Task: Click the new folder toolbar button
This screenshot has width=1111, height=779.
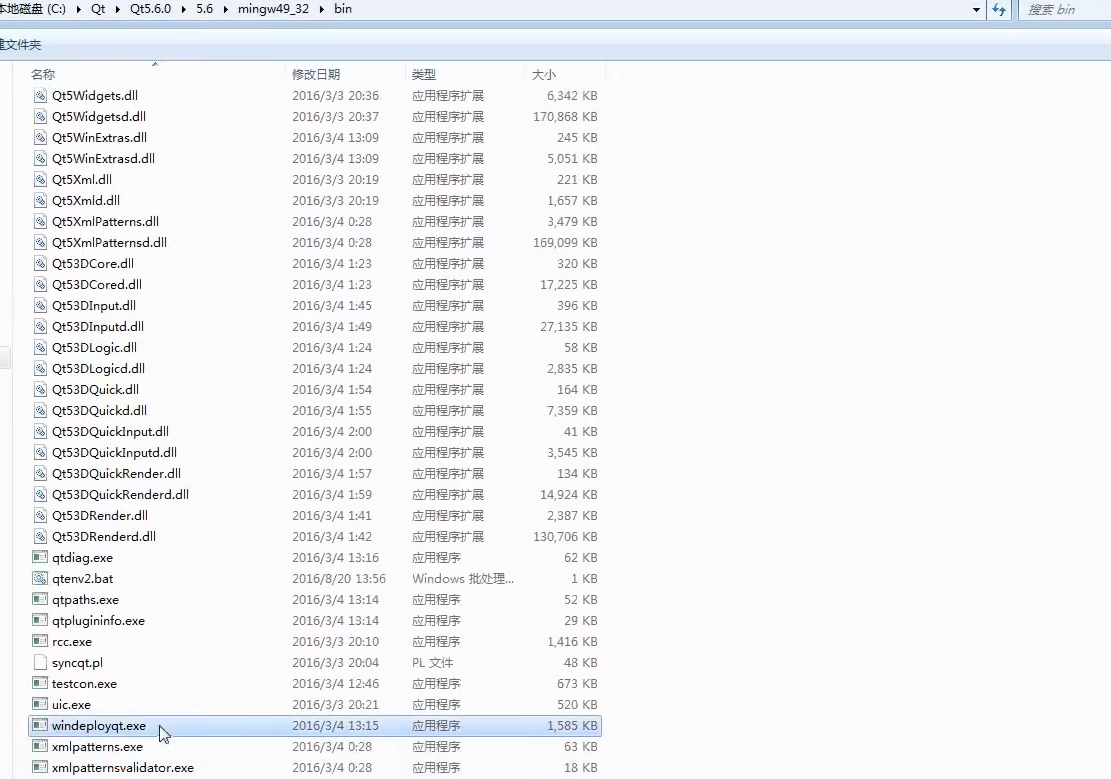Action: 21,45
